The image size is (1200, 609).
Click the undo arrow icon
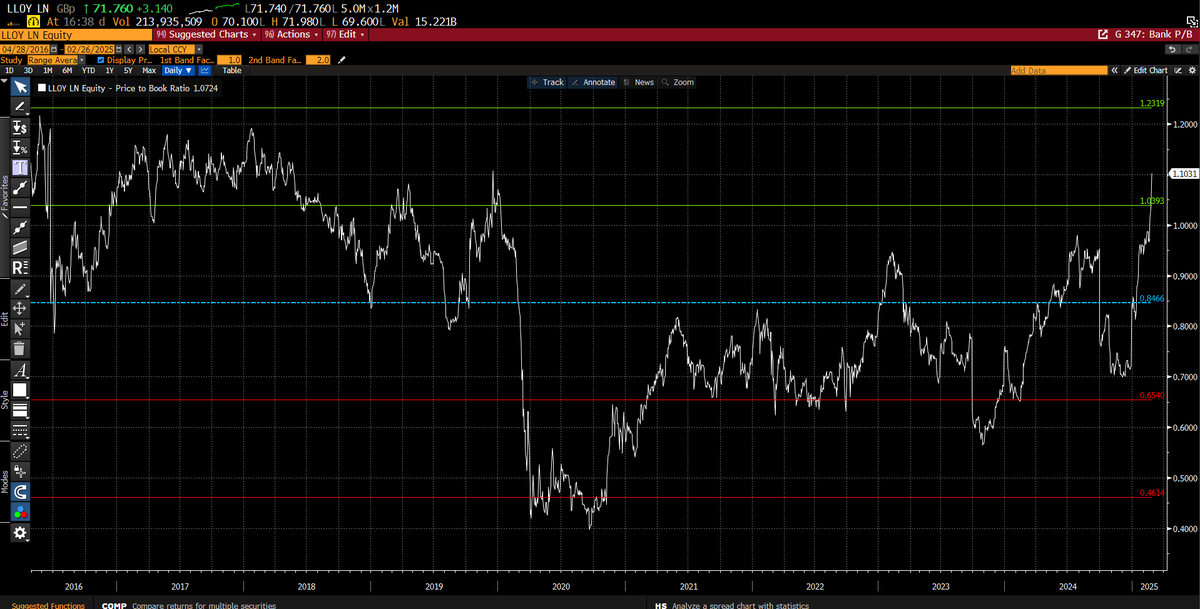tap(1172, 50)
